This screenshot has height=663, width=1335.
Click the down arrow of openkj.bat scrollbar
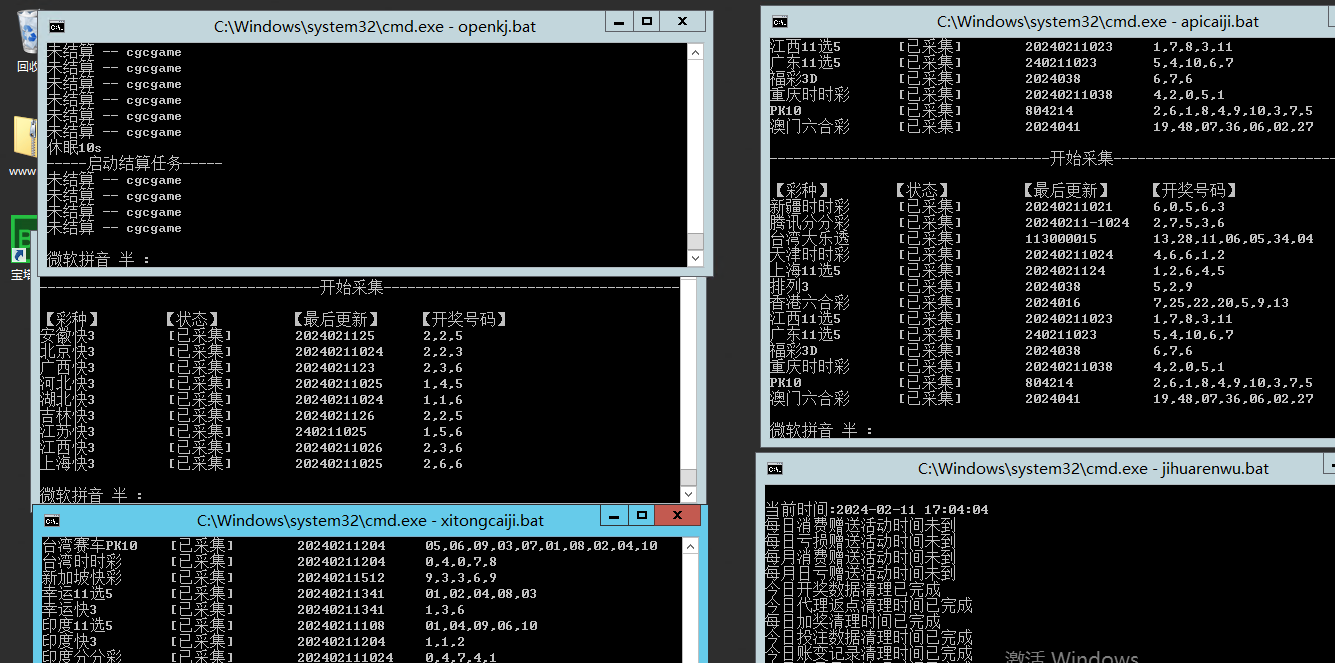pyautogui.click(x=695, y=258)
